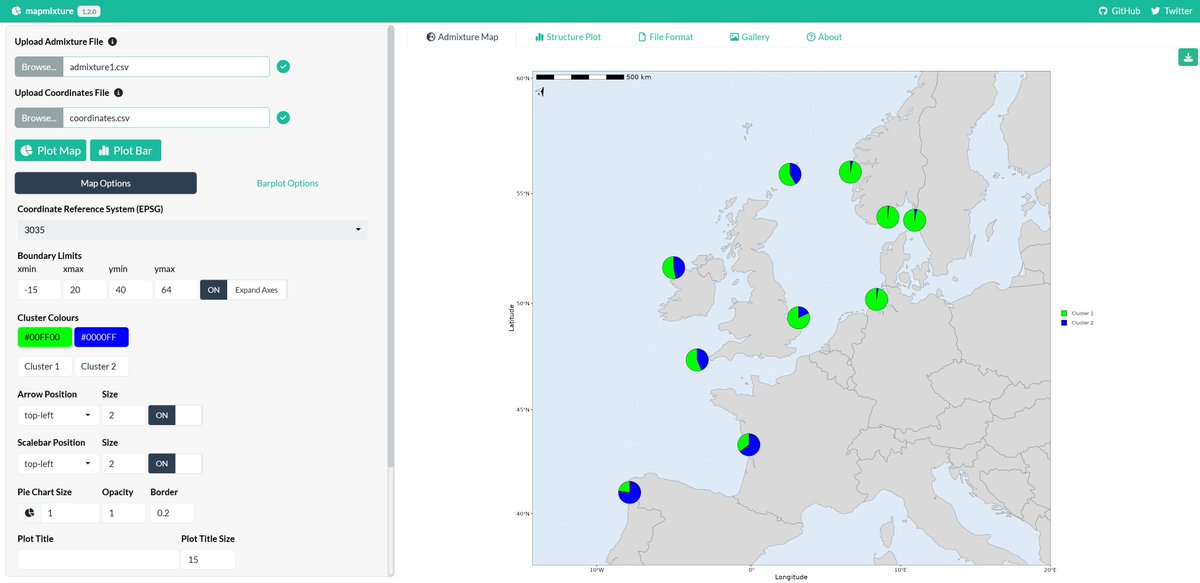
Task: Toggle the north arrow ON switch
Action: coord(161,415)
